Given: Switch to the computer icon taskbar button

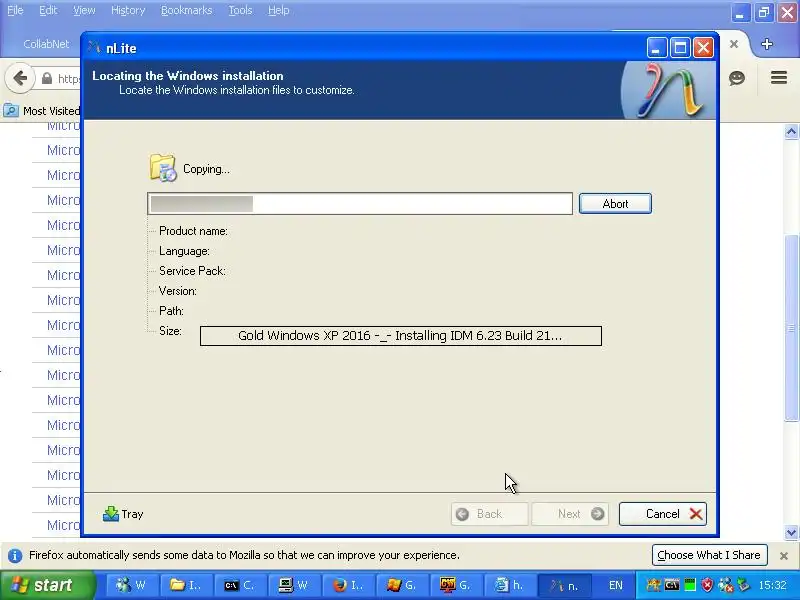Looking at the screenshot, I should point(294,585).
